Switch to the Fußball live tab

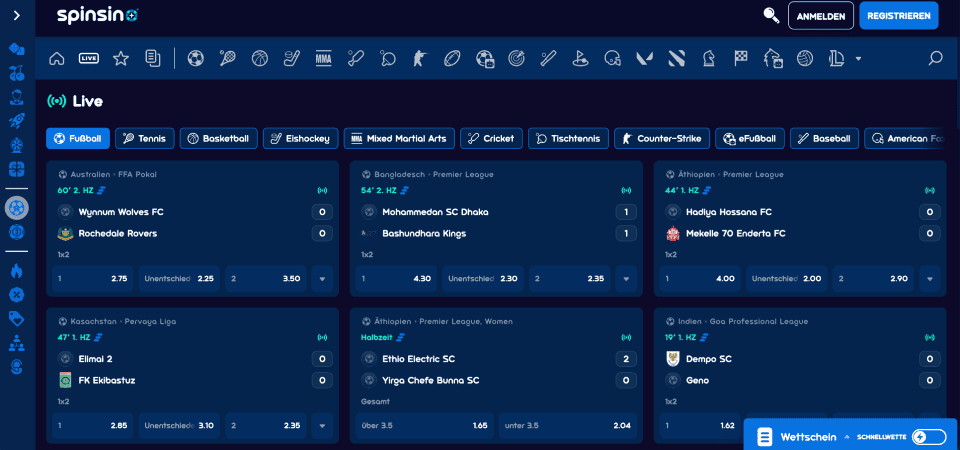click(78, 138)
